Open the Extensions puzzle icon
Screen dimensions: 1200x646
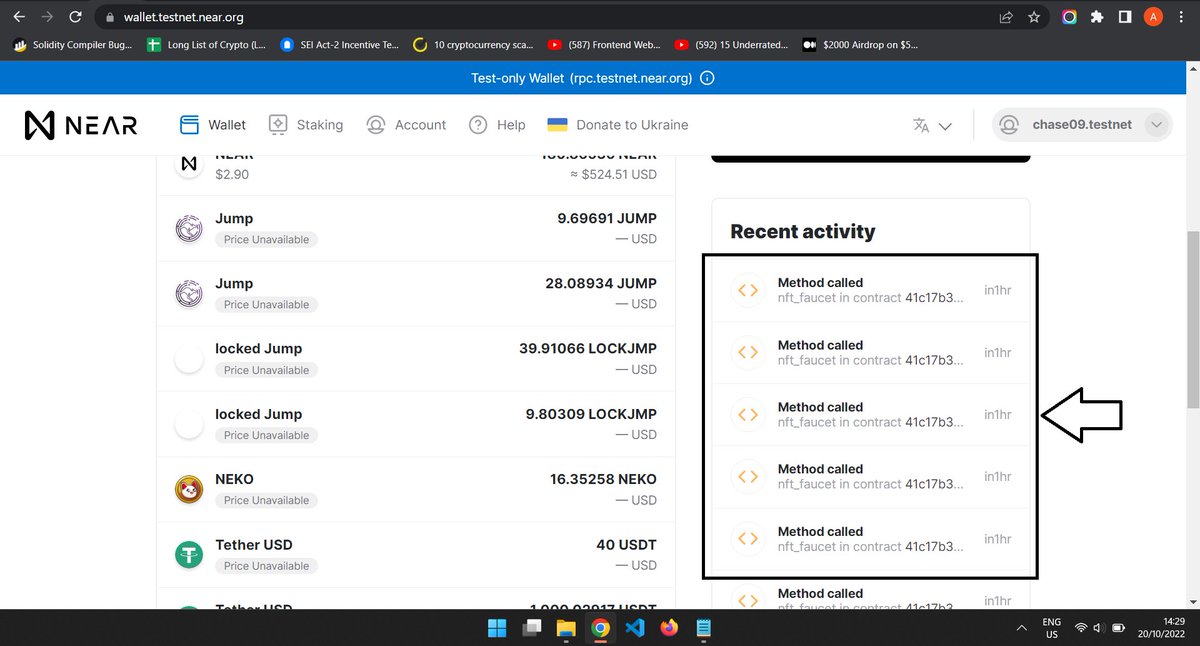pyautogui.click(x=1097, y=17)
